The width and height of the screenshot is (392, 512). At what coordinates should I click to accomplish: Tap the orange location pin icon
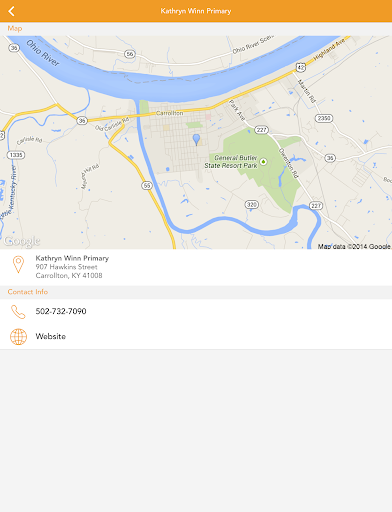coord(18,264)
